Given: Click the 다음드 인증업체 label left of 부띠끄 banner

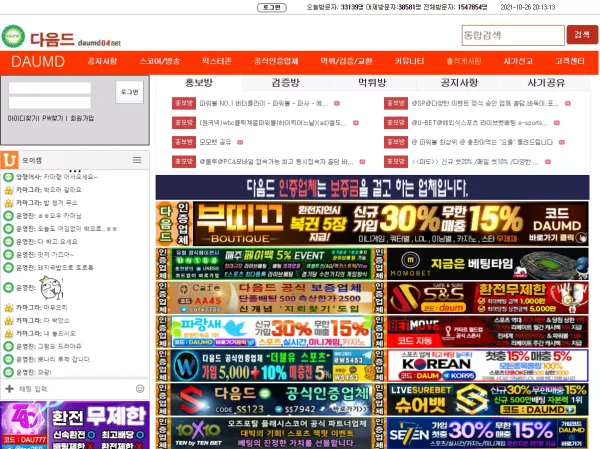Looking at the screenshot, I should (x=175, y=224).
